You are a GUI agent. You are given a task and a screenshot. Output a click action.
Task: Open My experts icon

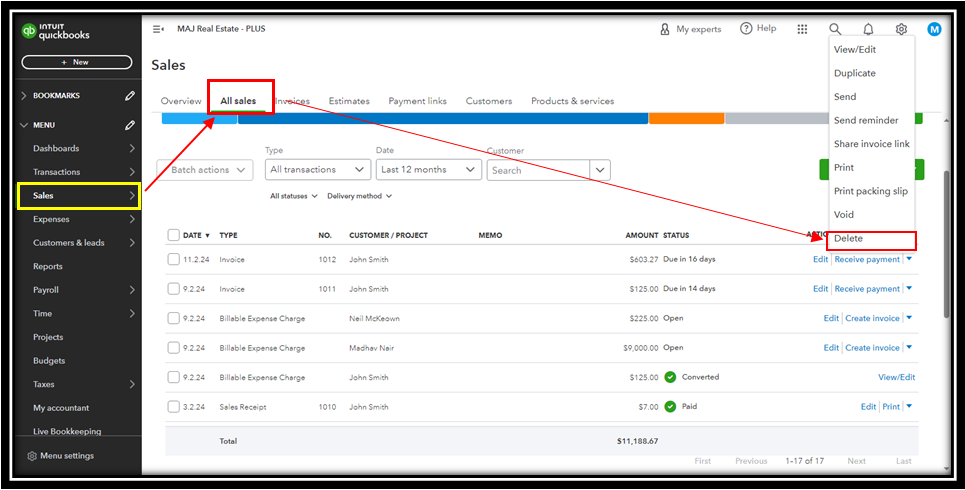coord(665,29)
